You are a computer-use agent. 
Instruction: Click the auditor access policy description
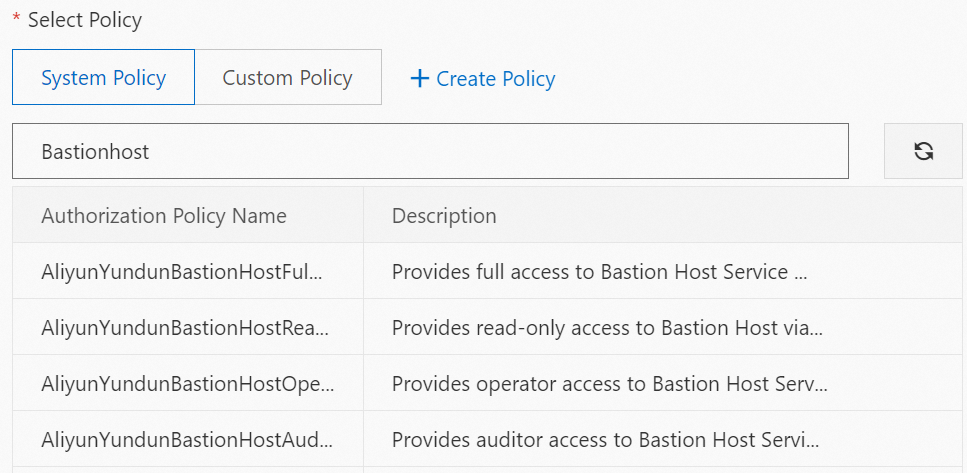(604, 439)
